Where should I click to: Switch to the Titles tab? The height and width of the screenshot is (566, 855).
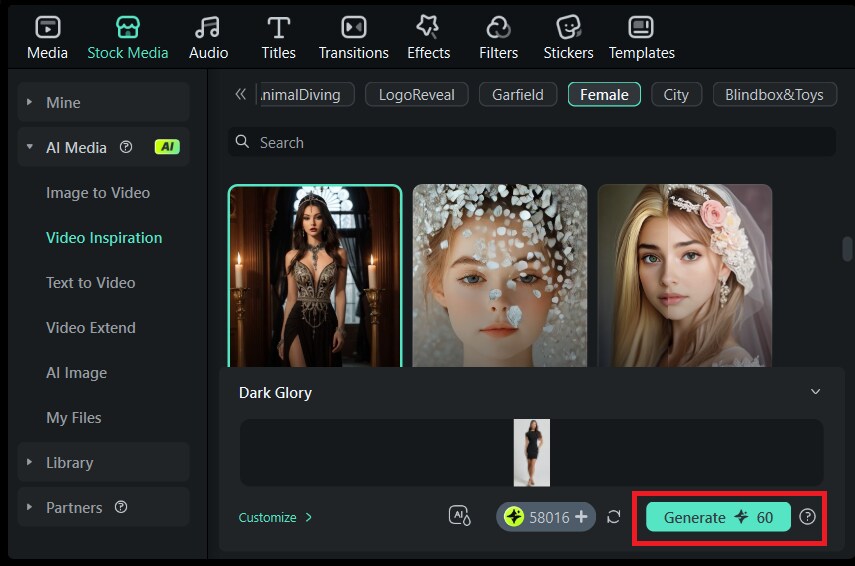pyautogui.click(x=278, y=38)
